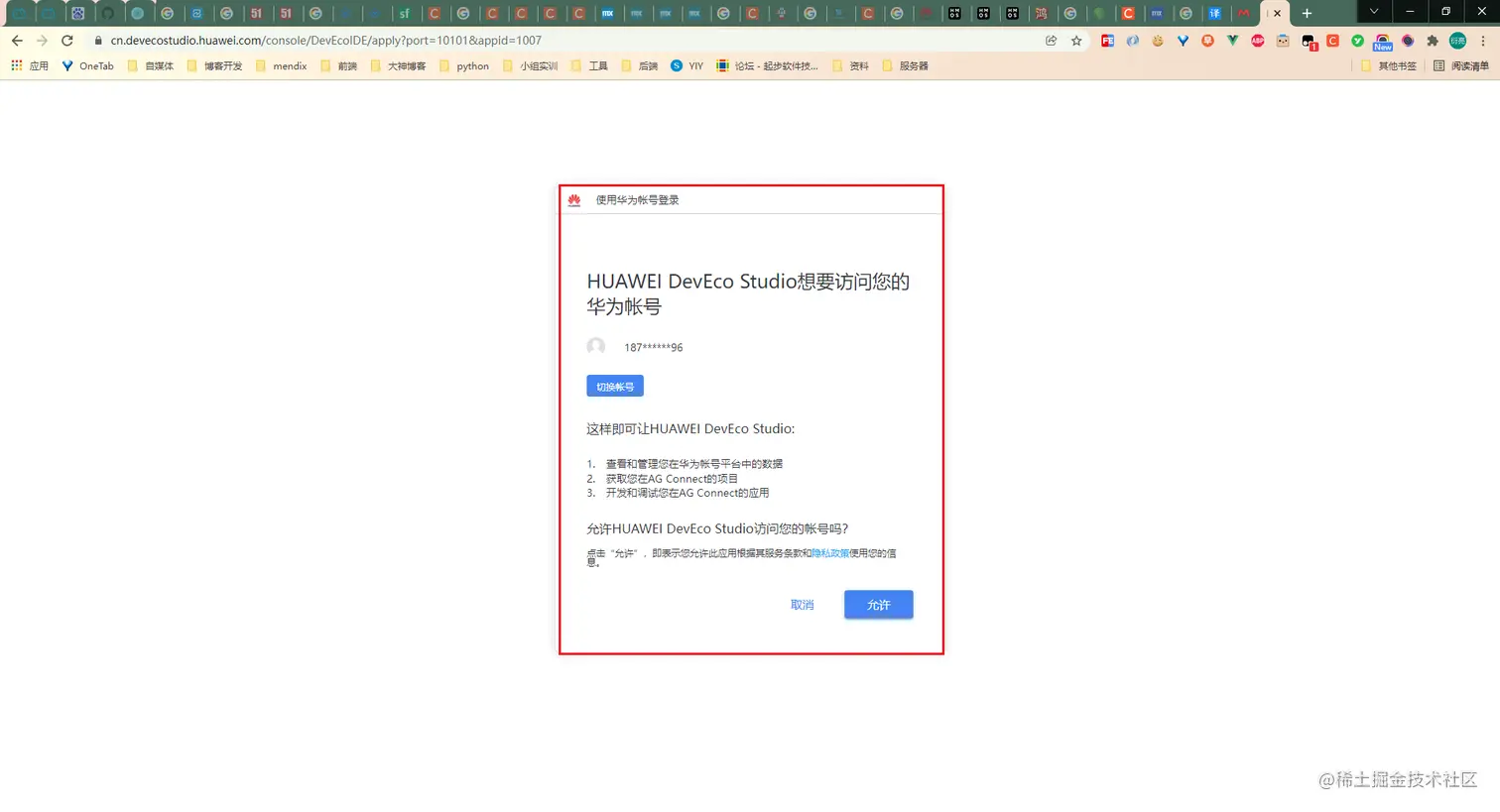This screenshot has height=812, width=1500.
Task: Open the green Vue devtools extension
Action: point(1232,41)
